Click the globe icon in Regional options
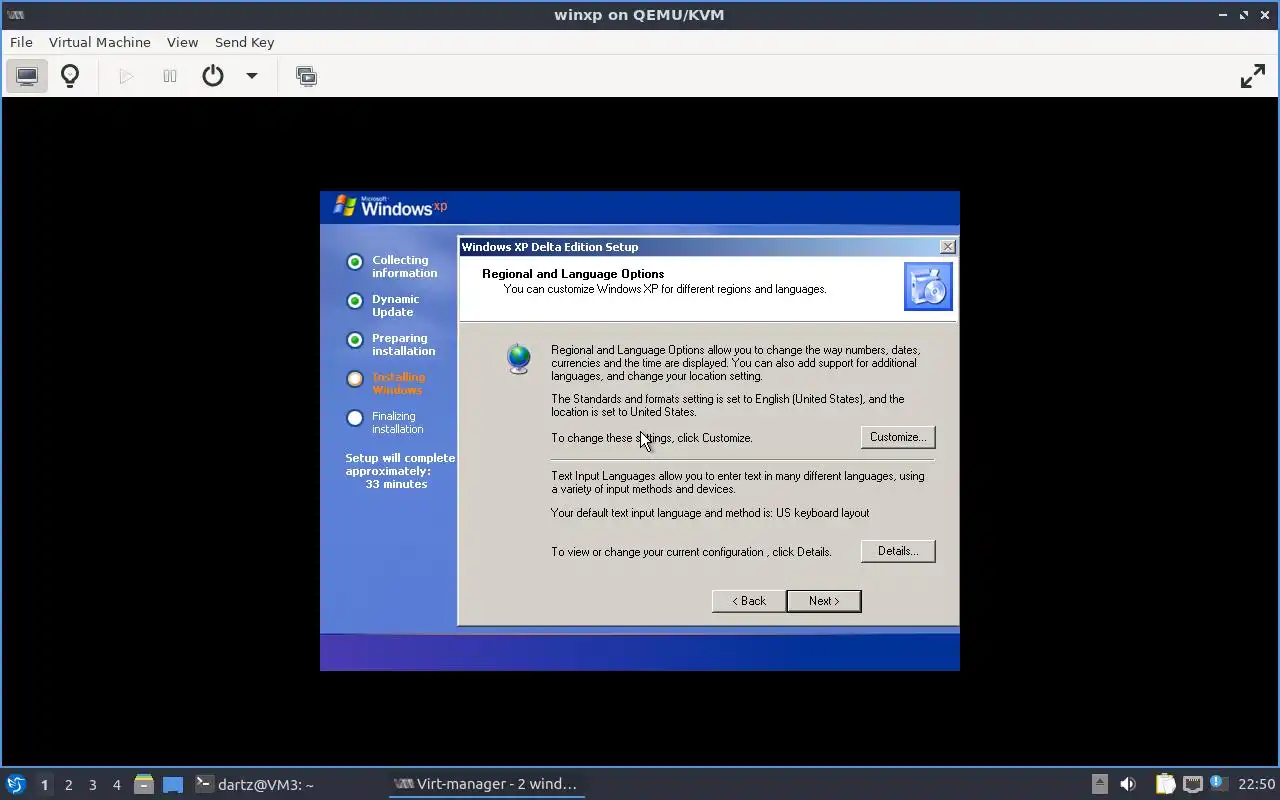The width and height of the screenshot is (1280, 800). coord(518,358)
